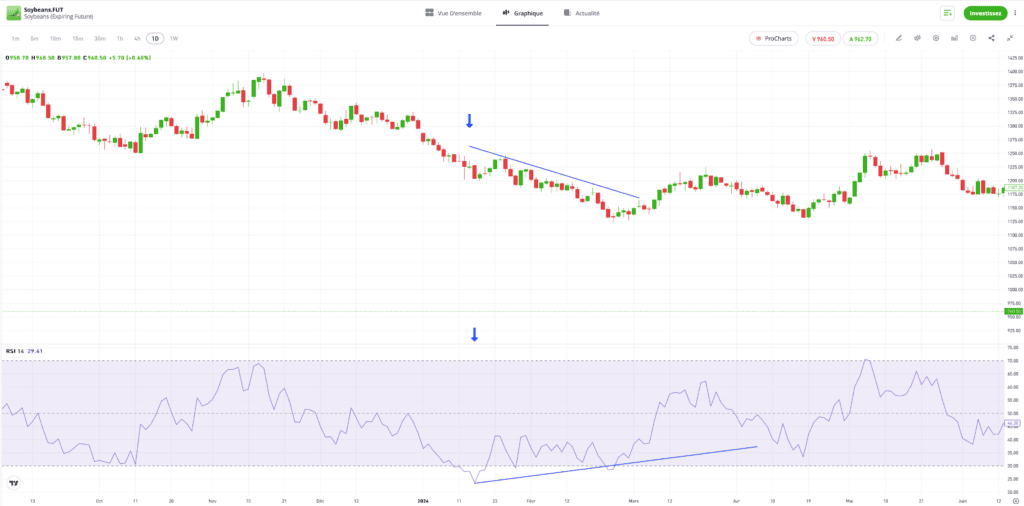This screenshot has width=1024, height=506.
Task: Select the 1W timeframe
Action: click(174, 39)
